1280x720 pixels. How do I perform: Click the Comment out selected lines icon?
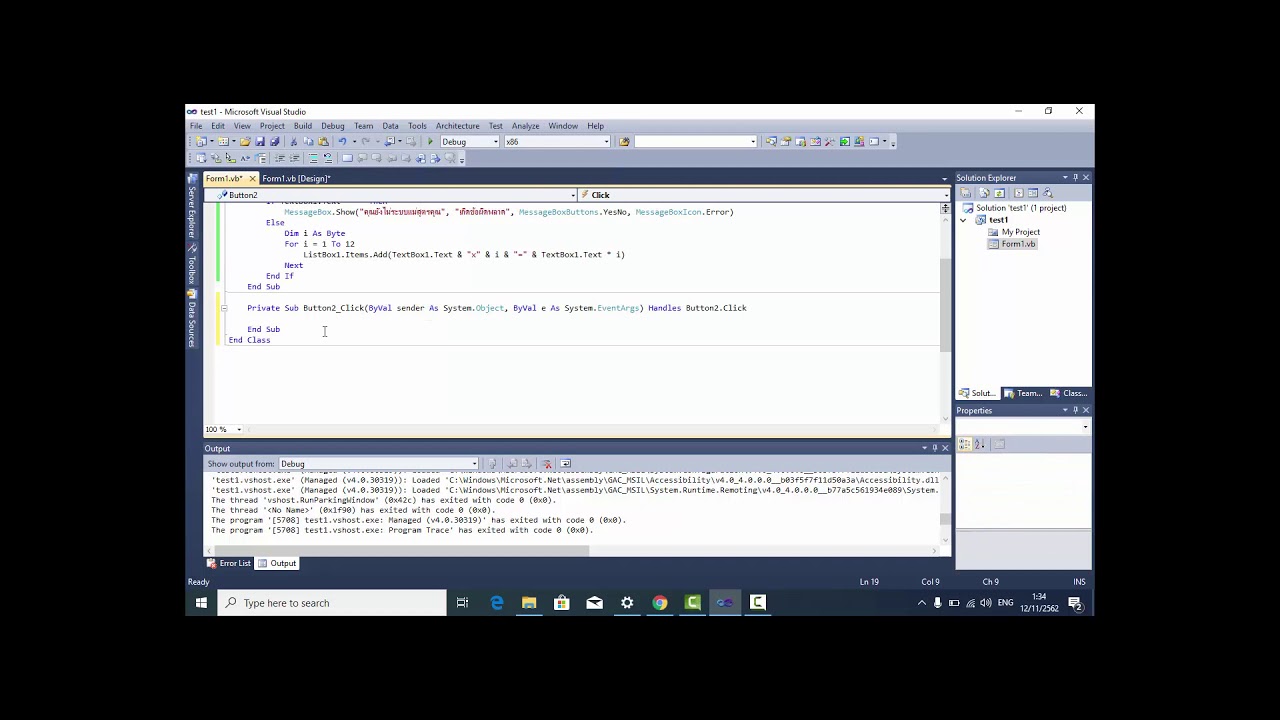[x=313, y=158]
